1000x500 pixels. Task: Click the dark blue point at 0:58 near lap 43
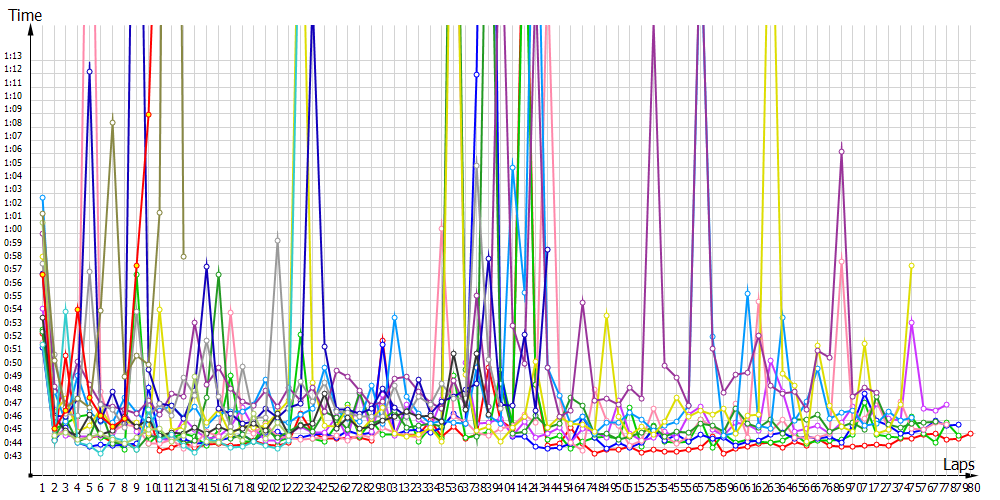pyautogui.click(x=548, y=249)
